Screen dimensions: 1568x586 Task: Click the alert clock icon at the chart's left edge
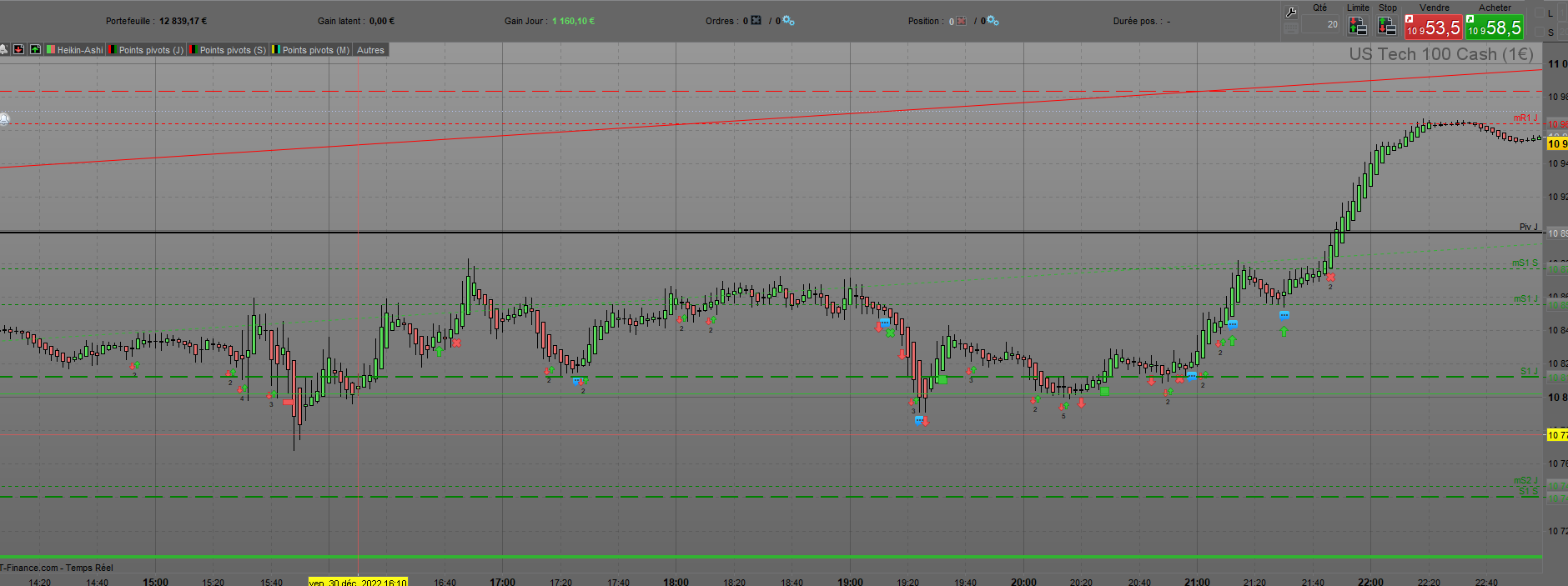coord(4,119)
